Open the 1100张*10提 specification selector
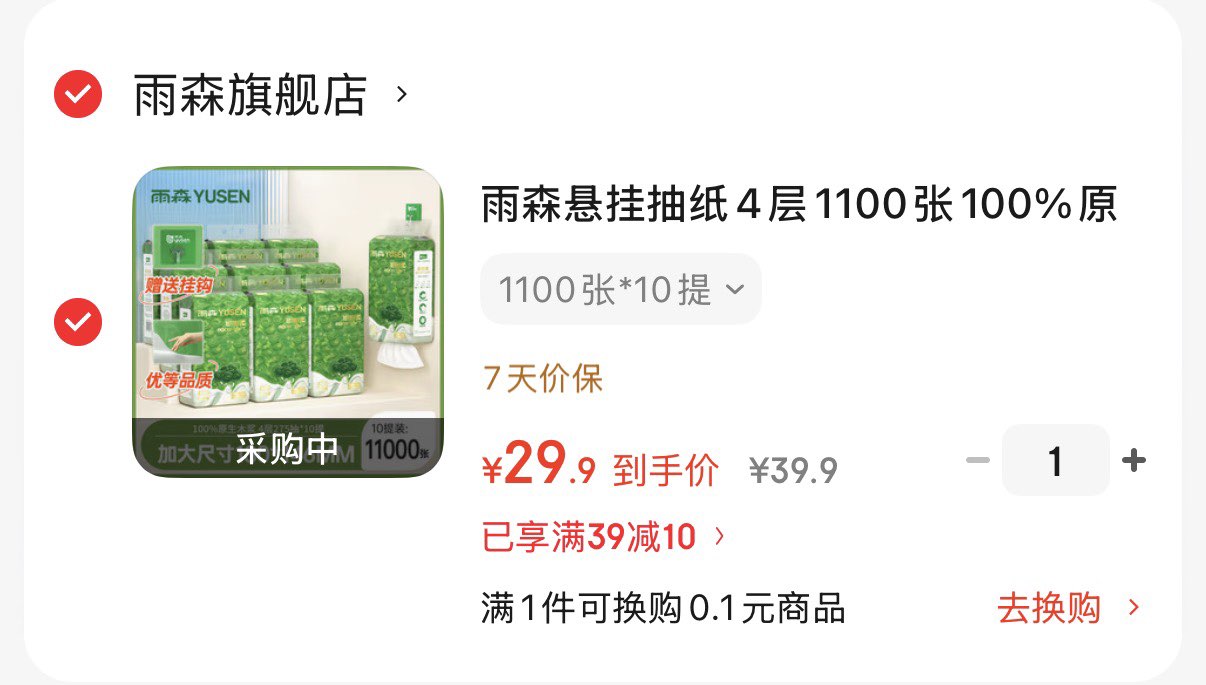 pyautogui.click(x=621, y=289)
